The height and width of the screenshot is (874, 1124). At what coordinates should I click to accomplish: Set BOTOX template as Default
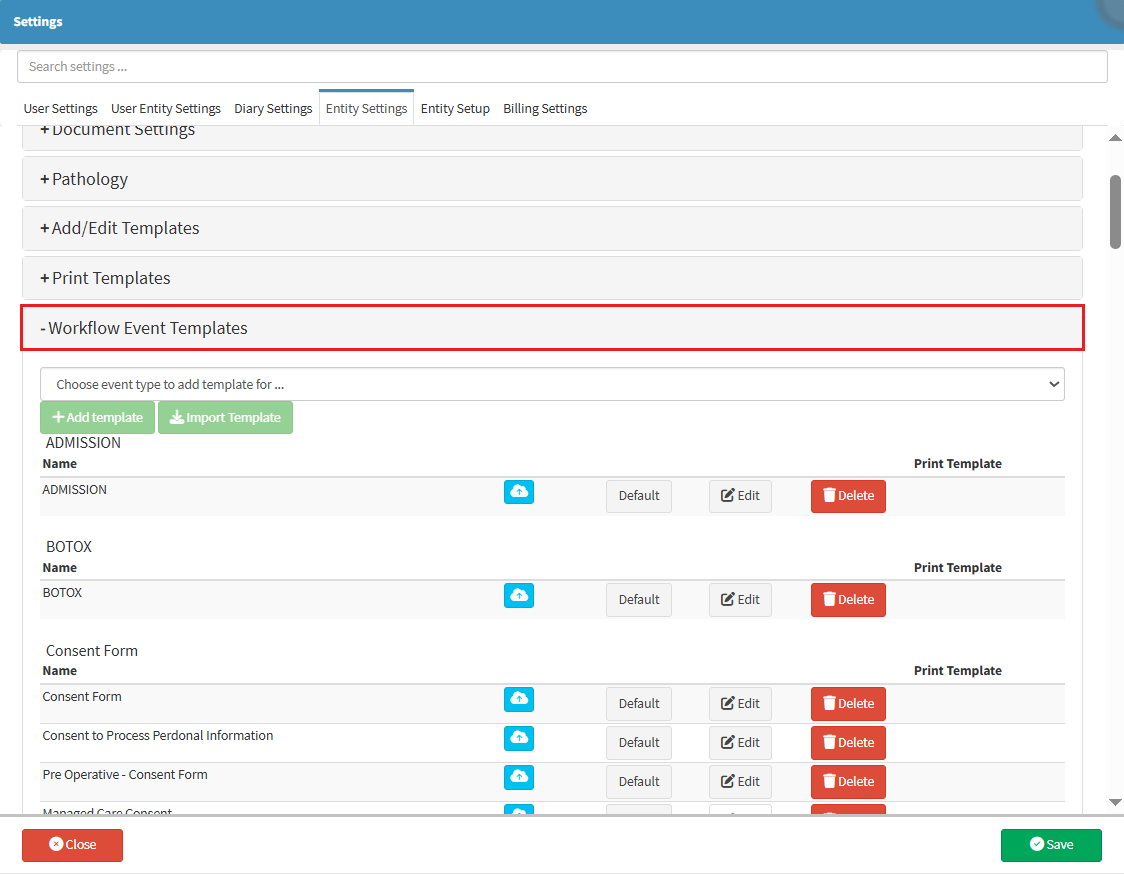click(638, 600)
